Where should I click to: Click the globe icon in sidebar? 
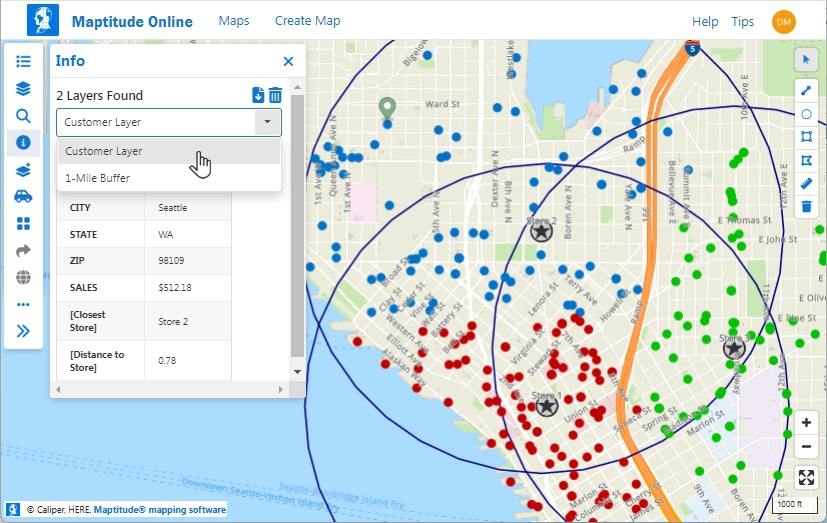tap(23, 277)
